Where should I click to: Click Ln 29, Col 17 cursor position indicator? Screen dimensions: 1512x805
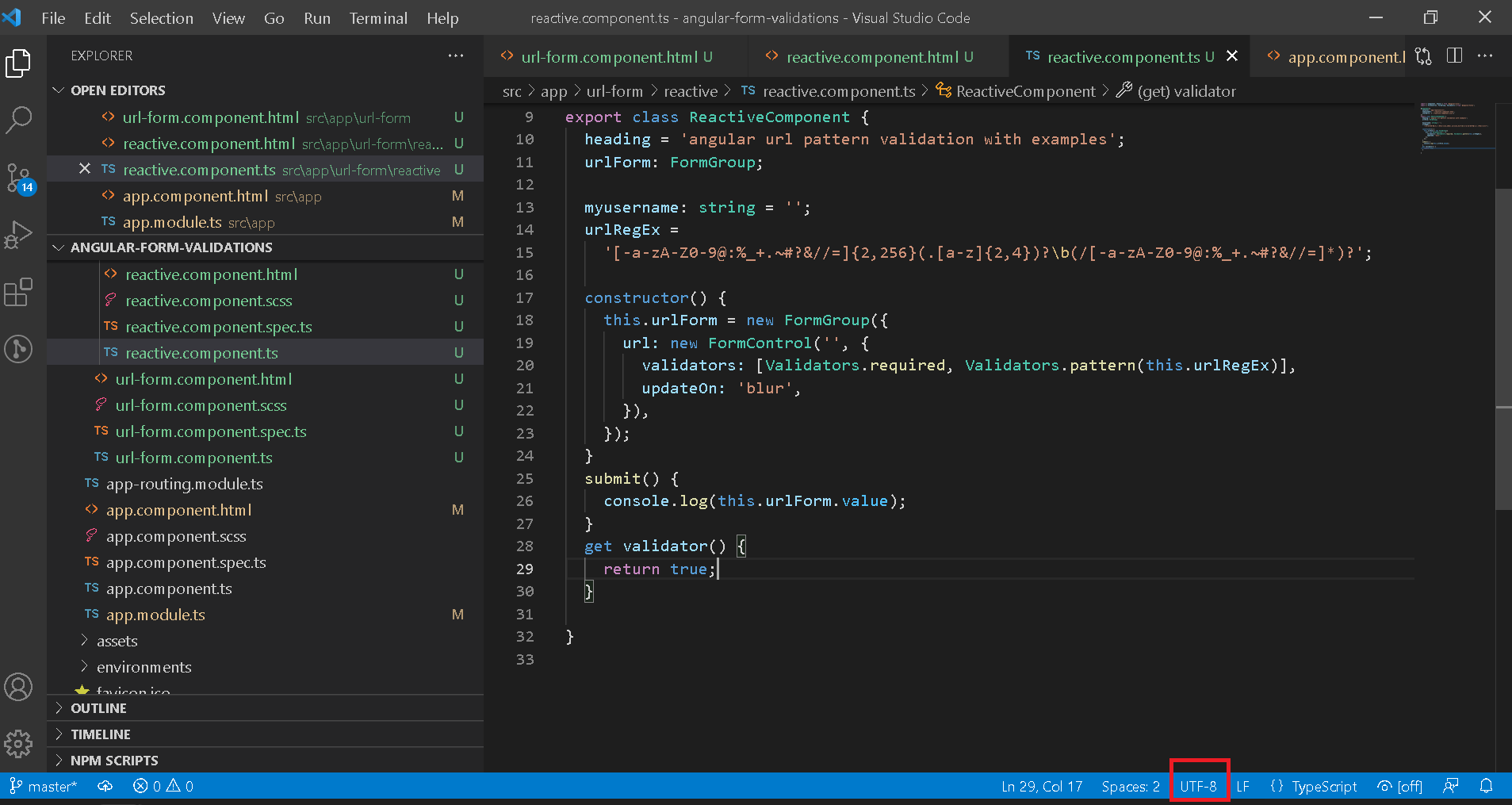(1042, 786)
